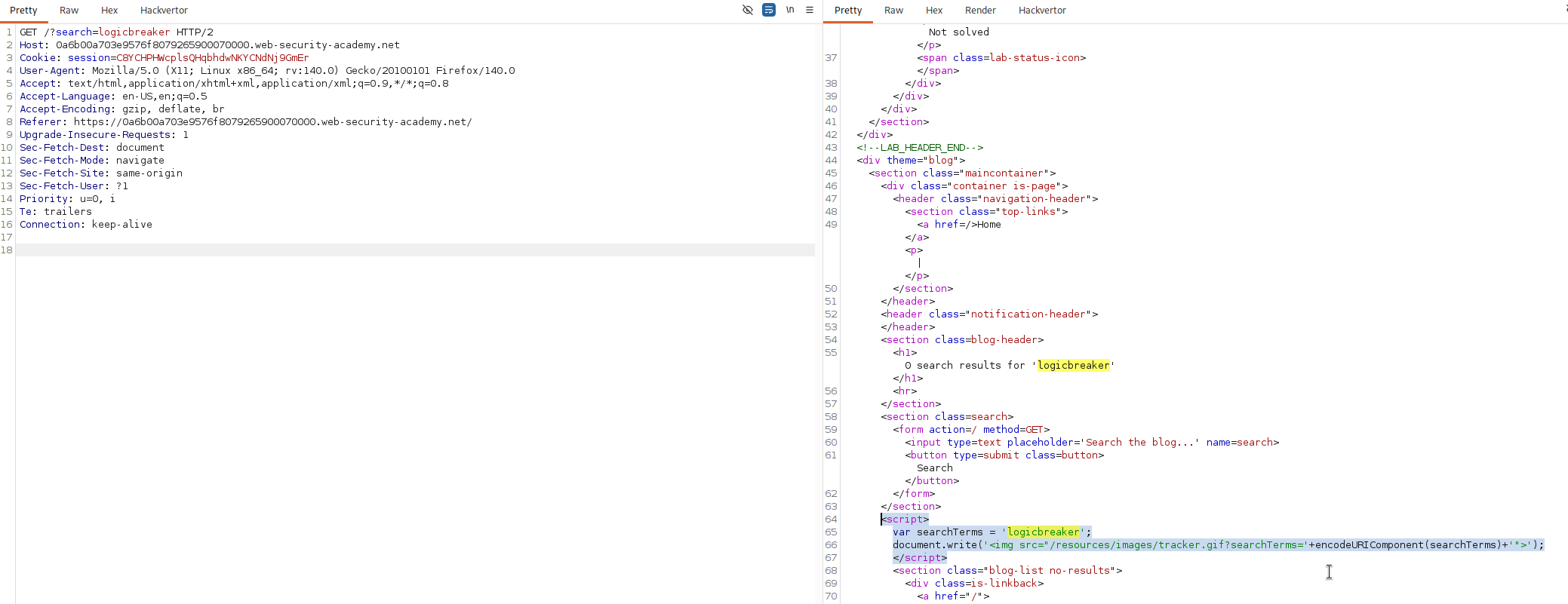Select the response Pretty tab
This screenshot has height=604, width=1568.
click(x=848, y=11)
